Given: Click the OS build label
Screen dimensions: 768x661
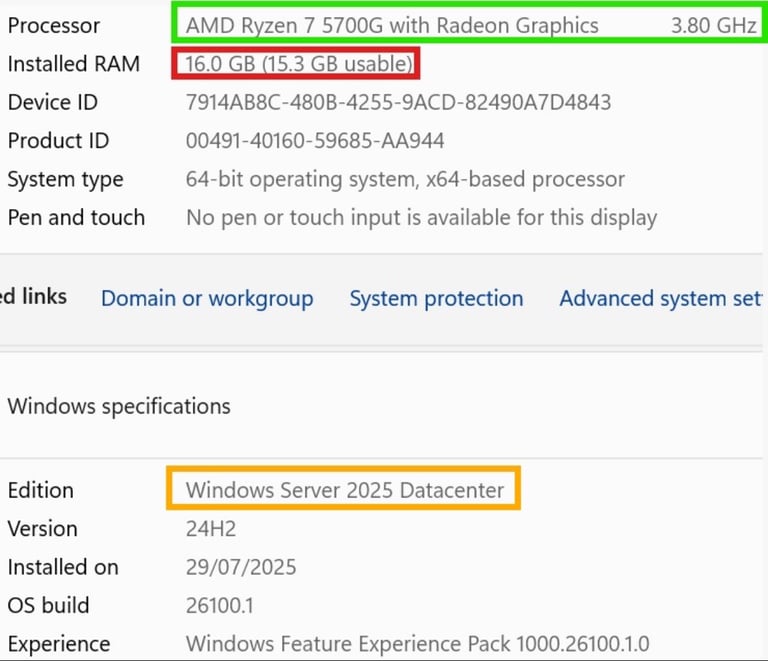Looking at the screenshot, I should [48, 606].
